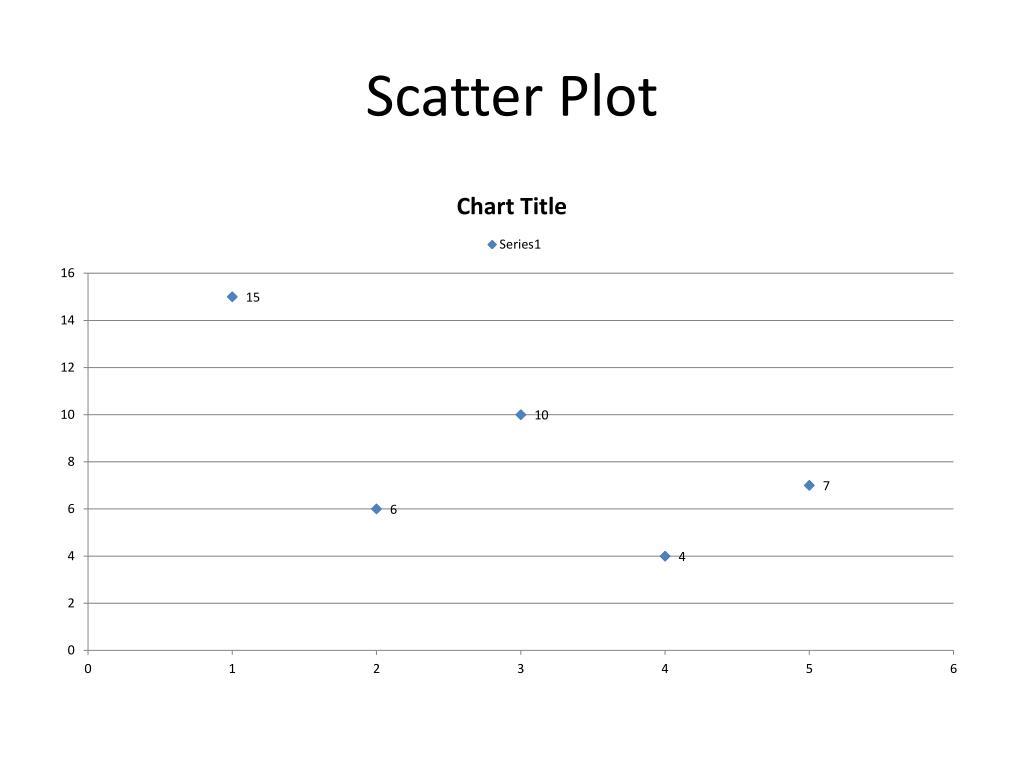Click the diamond marker labeled 6

coord(376,509)
